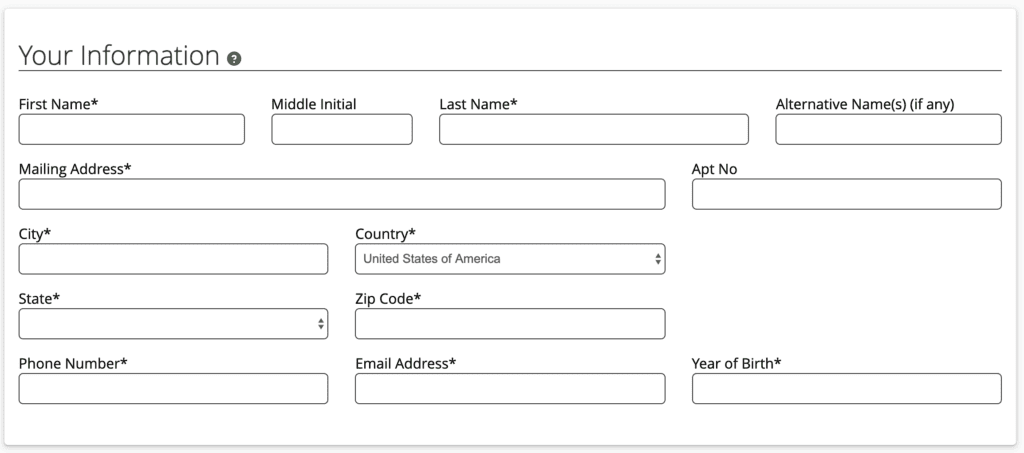Select the Year of Birth field
Image resolution: width=1024 pixels, height=453 pixels.
(x=846, y=389)
